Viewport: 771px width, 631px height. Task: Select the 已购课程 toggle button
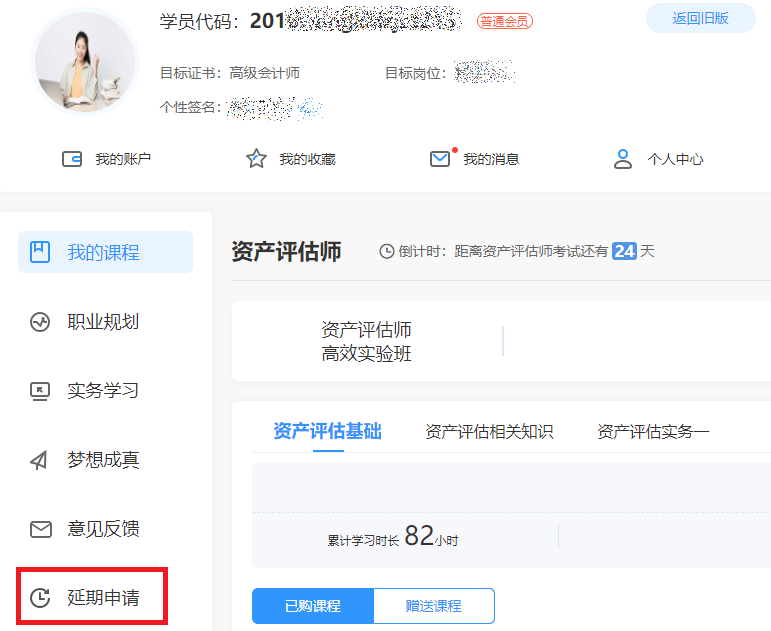coord(313,606)
